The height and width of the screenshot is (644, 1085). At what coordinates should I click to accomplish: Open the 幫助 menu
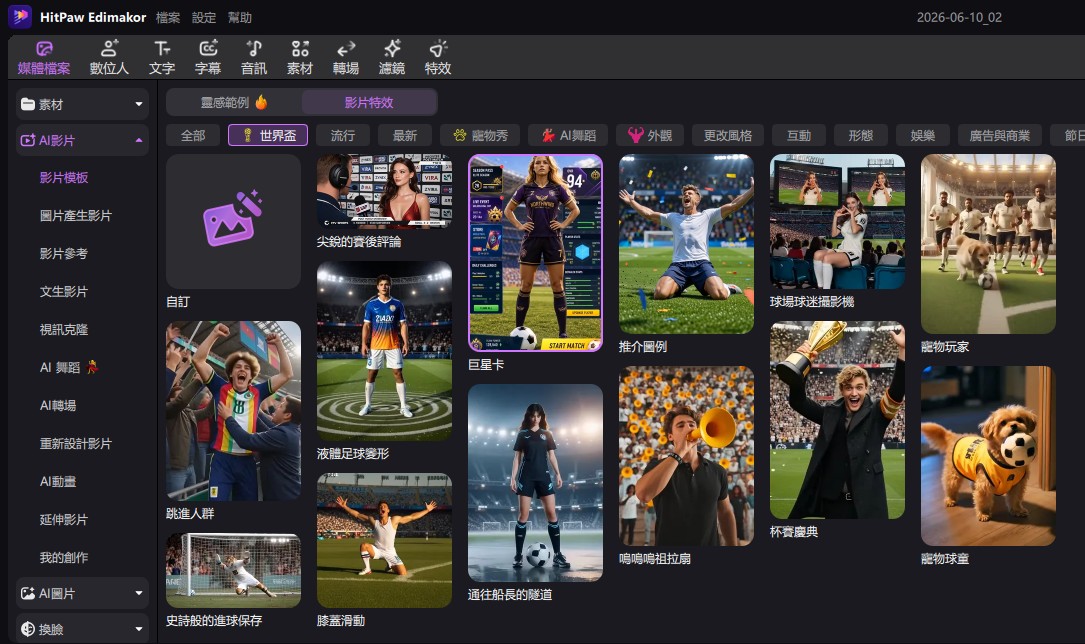click(240, 17)
